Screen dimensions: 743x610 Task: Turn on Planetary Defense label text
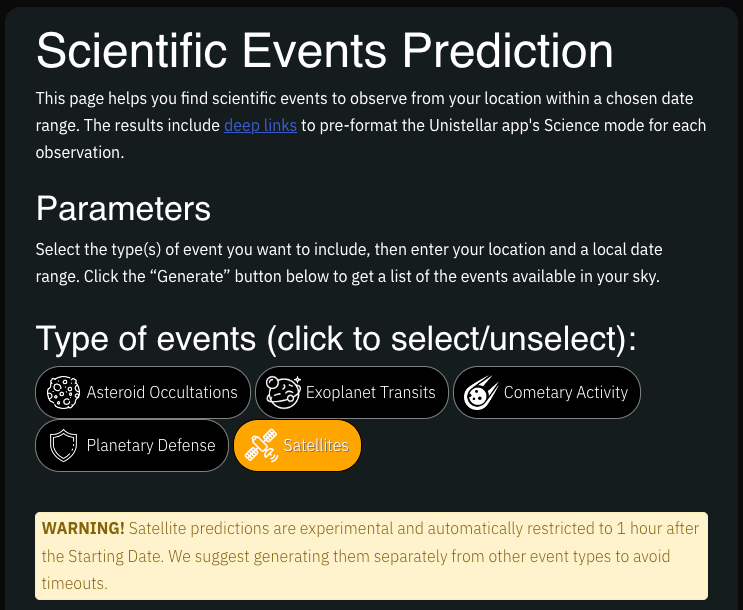pos(151,445)
